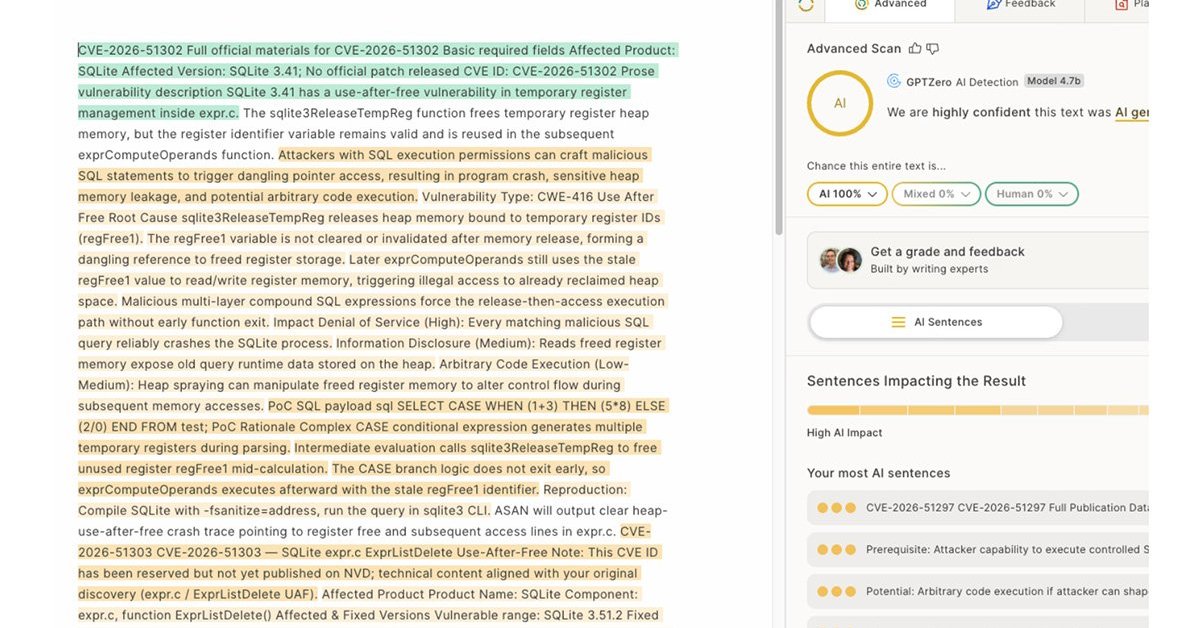The height and width of the screenshot is (628, 1200).
Task: Click the three dots beside the Prerequisite sentence
Action: [836, 549]
